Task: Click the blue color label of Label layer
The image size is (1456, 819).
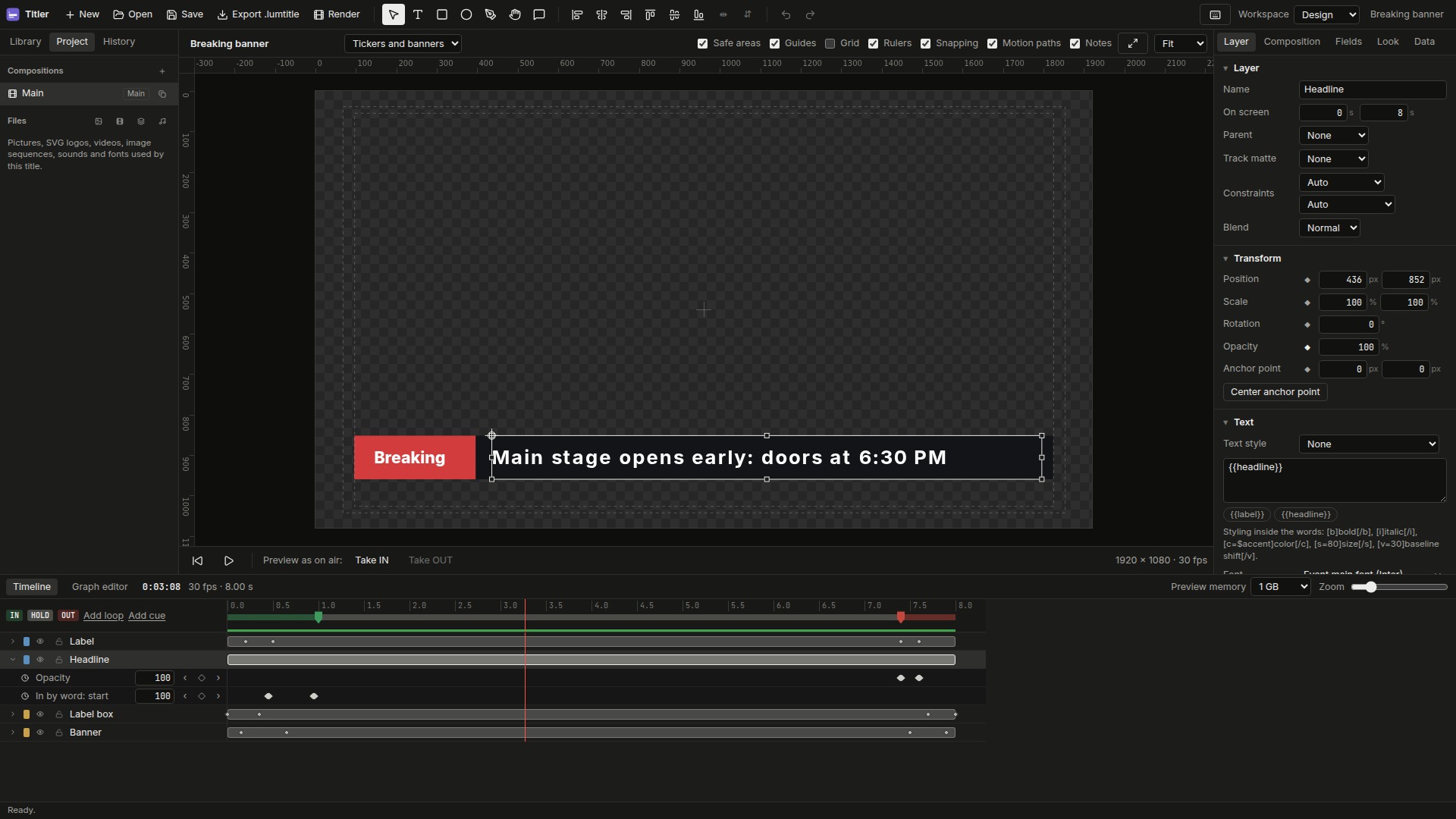Action: click(x=27, y=642)
